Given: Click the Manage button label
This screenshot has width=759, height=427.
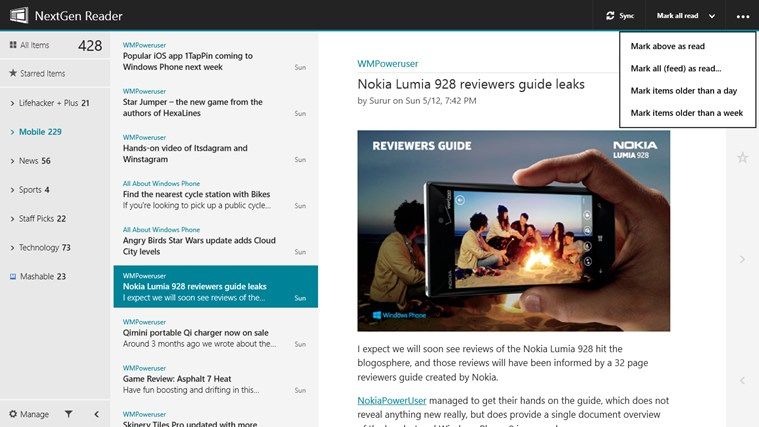Looking at the screenshot, I should pos(34,414).
